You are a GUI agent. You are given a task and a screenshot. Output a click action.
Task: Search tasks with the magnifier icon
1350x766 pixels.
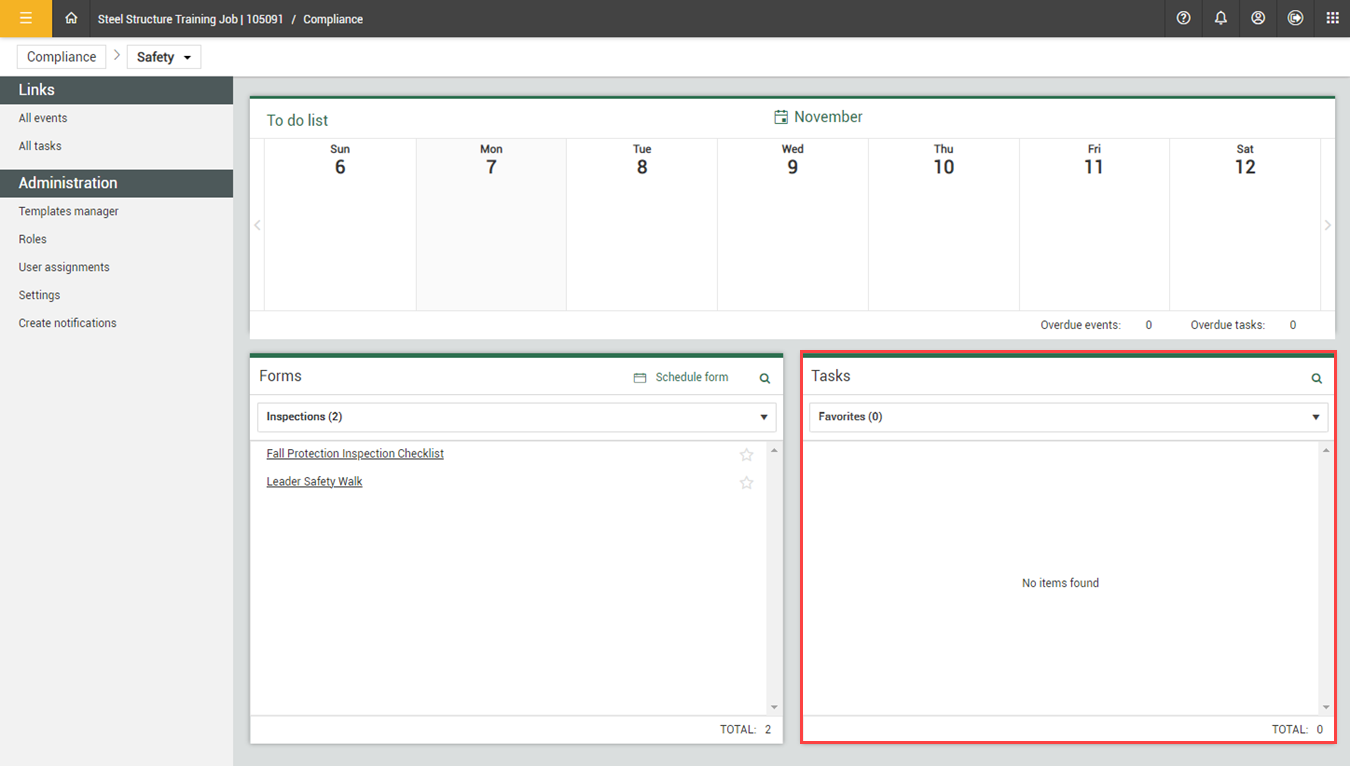1317,378
